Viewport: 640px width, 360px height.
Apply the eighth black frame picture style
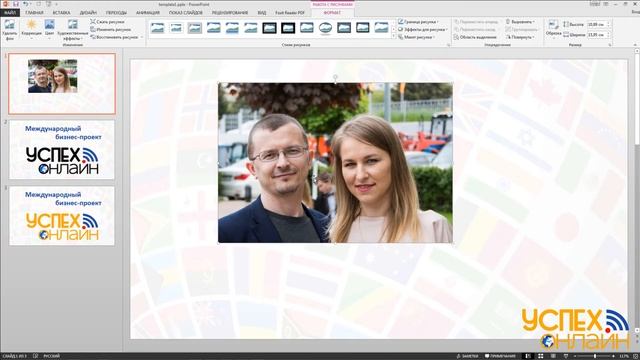pos(288,28)
